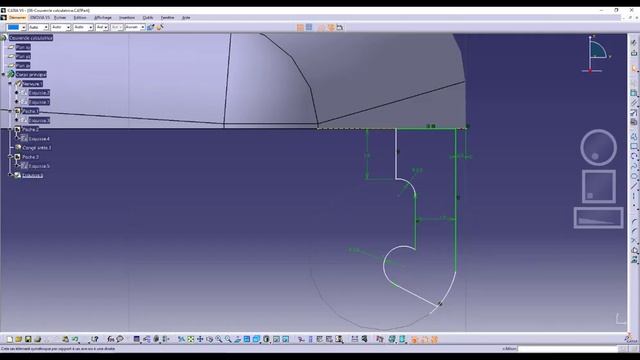The height and width of the screenshot is (360, 640).
Task: Click the Fly mode icon
Action: (181, 339)
